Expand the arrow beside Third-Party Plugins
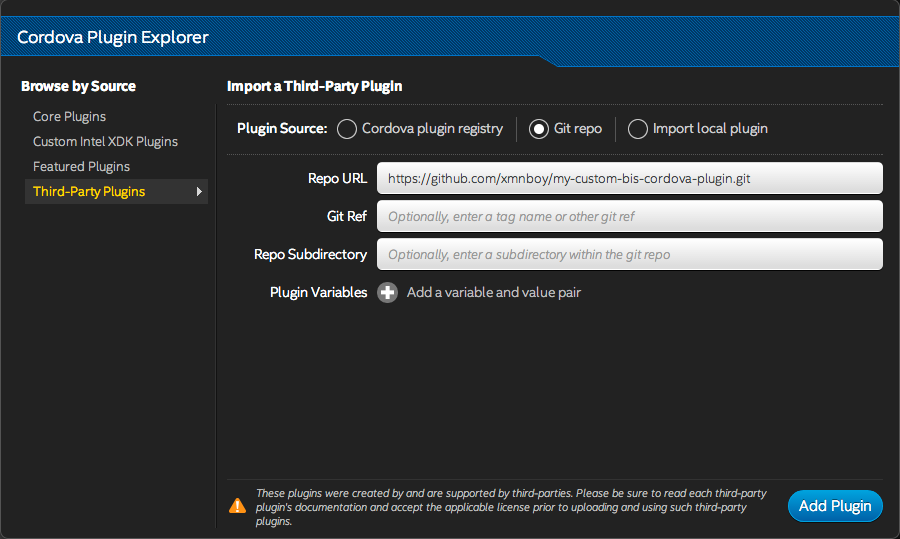The height and width of the screenshot is (539, 900). click(199, 192)
